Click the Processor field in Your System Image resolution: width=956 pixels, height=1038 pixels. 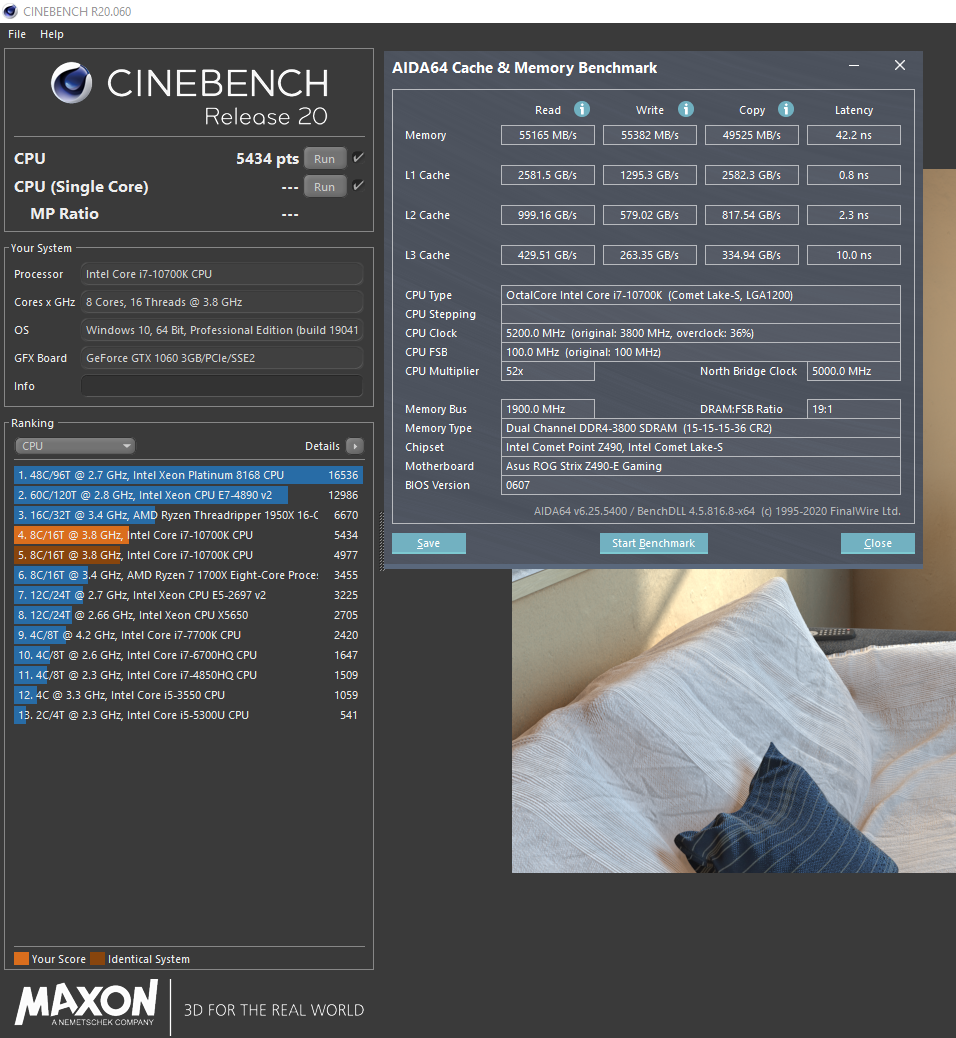click(x=222, y=274)
